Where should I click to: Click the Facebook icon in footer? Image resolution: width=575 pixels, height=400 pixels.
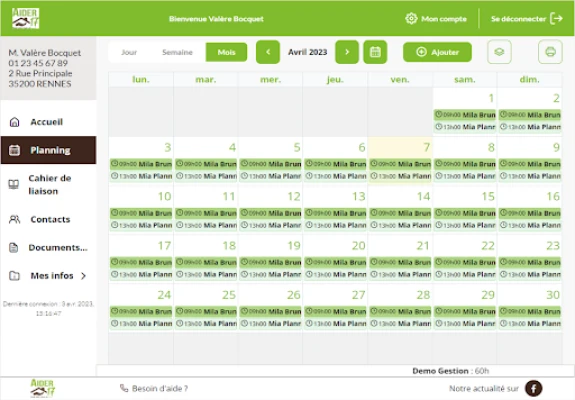534,388
